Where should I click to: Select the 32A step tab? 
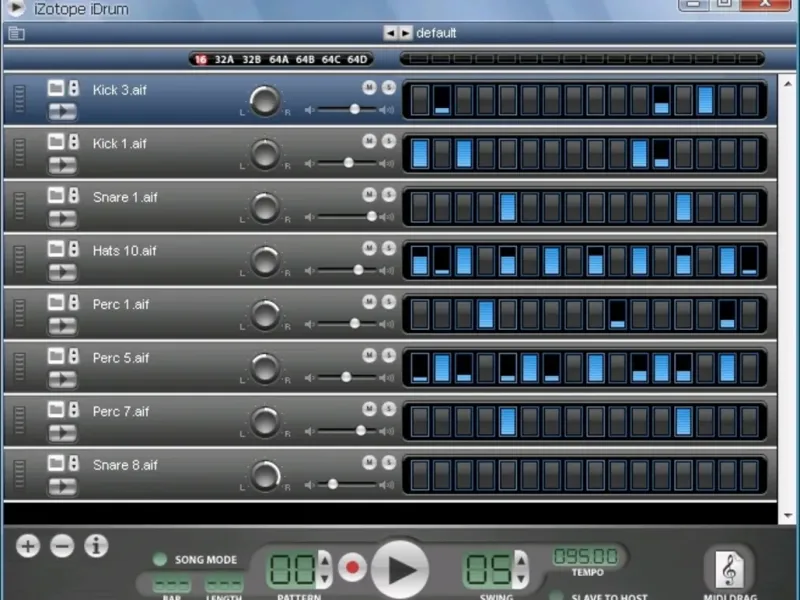click(224, 60)
